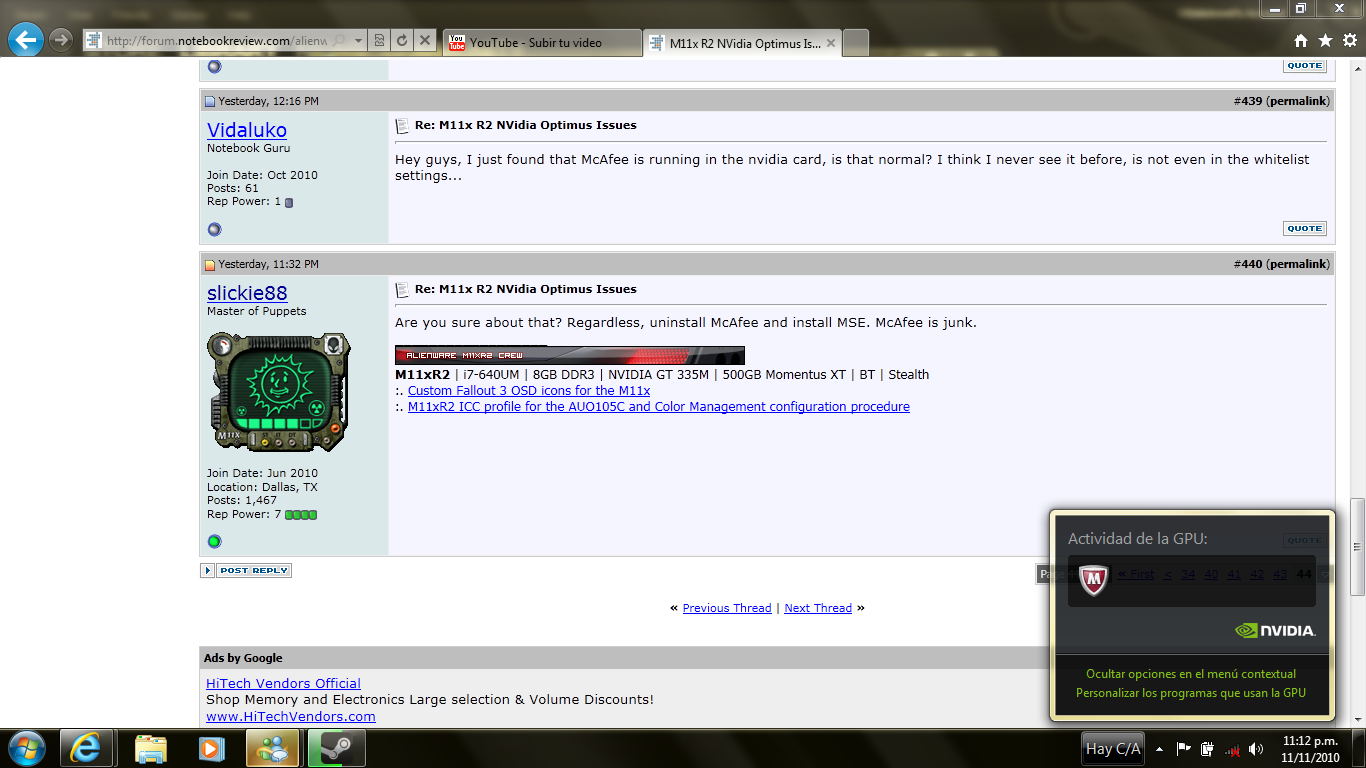This screenshot has height=768, width=1366.
Task: Open slickie88's user profile
Action: [247, 293]
